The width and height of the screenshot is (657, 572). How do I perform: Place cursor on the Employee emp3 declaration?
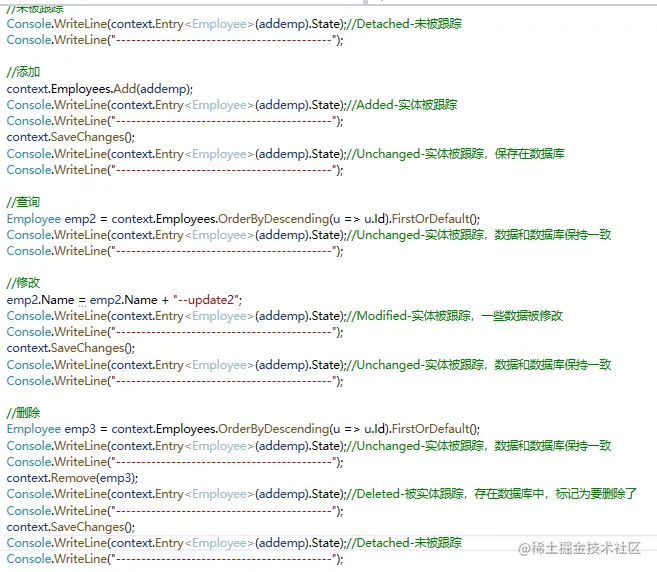(243, 429)
